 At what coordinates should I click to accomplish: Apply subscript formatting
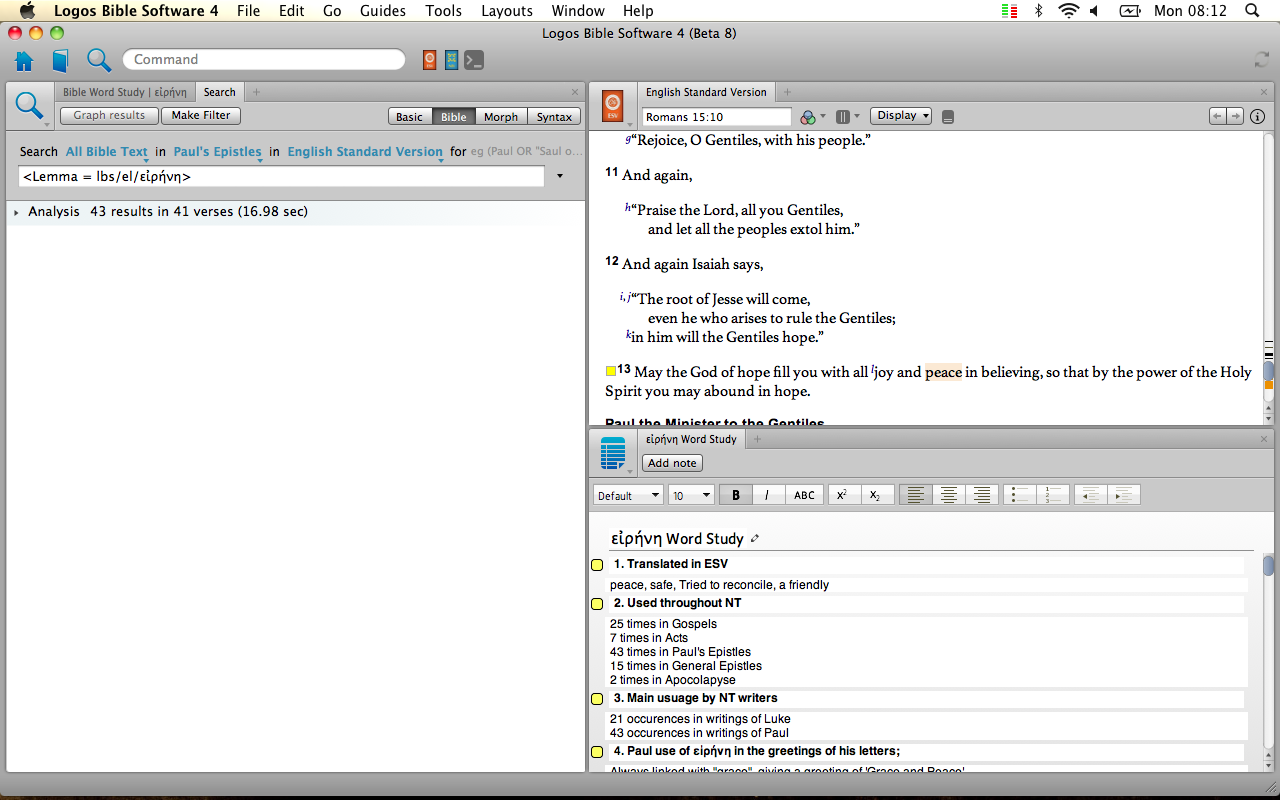(x=875, y=495)
